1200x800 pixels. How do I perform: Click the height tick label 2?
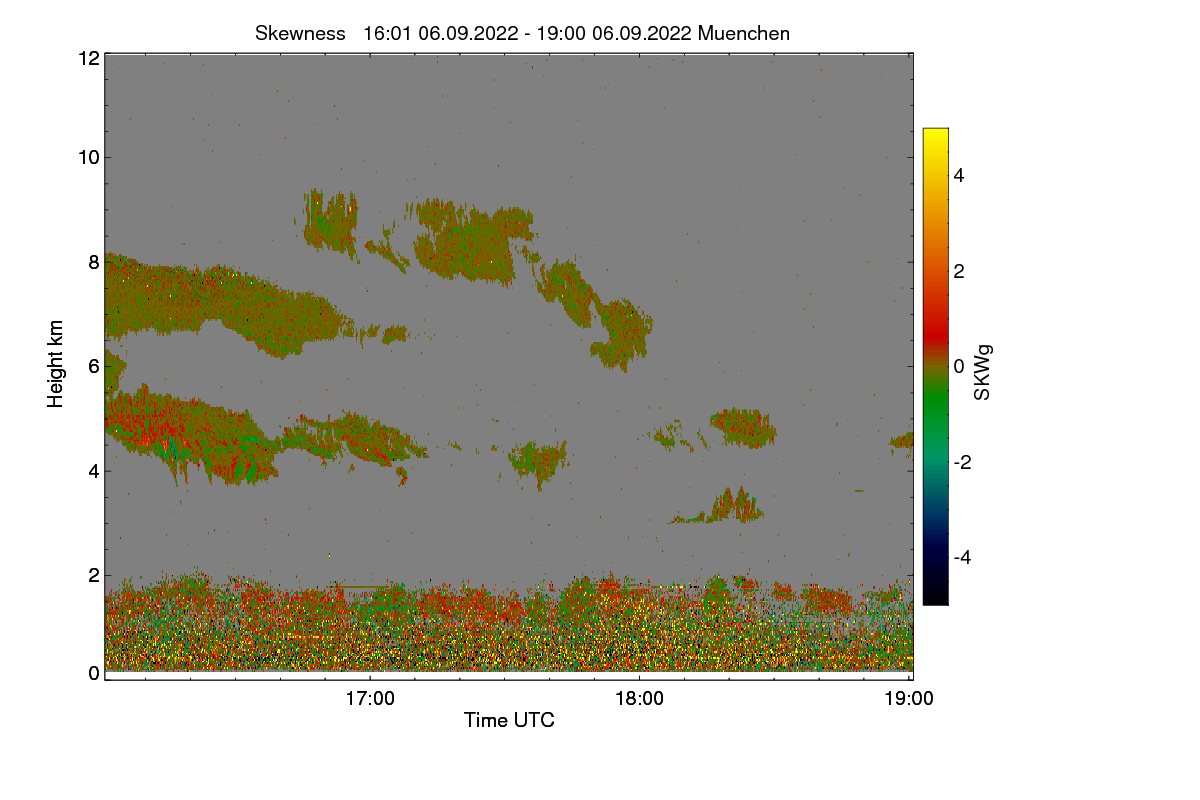coord(94,575)
